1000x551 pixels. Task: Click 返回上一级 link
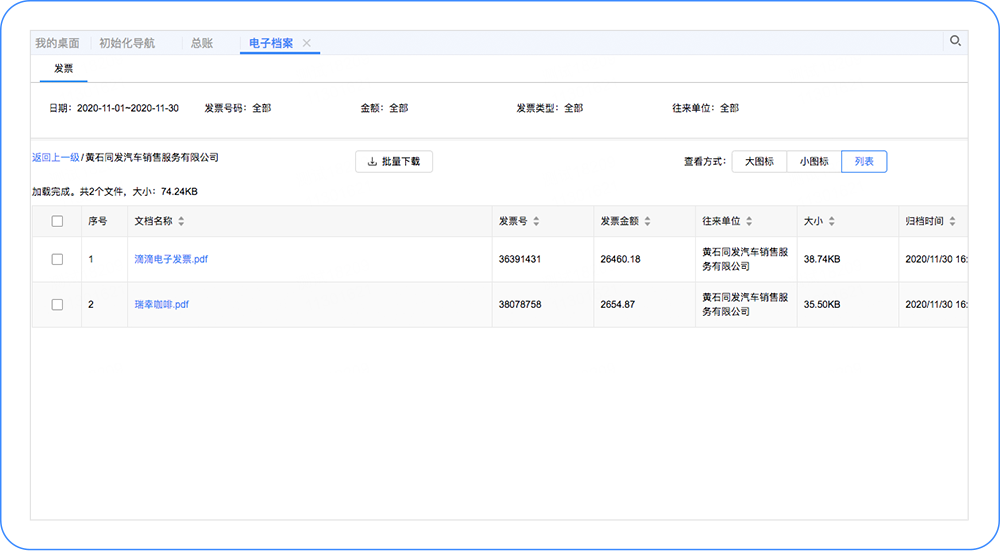55,157
